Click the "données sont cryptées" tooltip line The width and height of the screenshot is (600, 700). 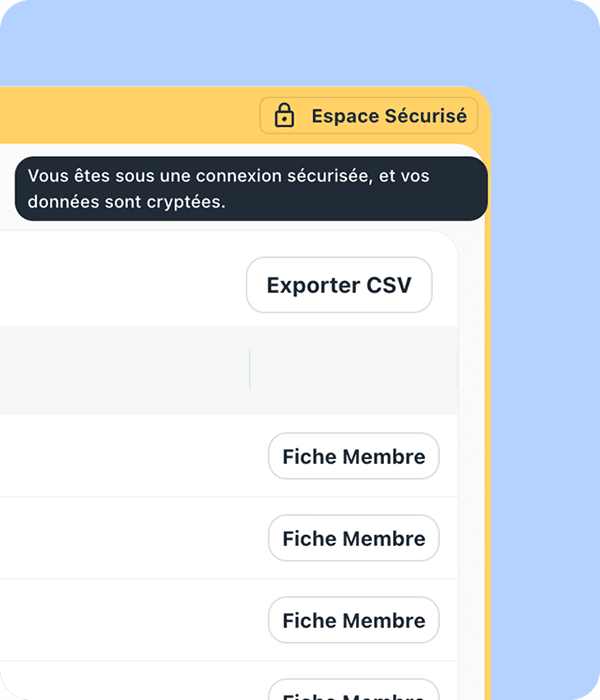coord(127,201)
